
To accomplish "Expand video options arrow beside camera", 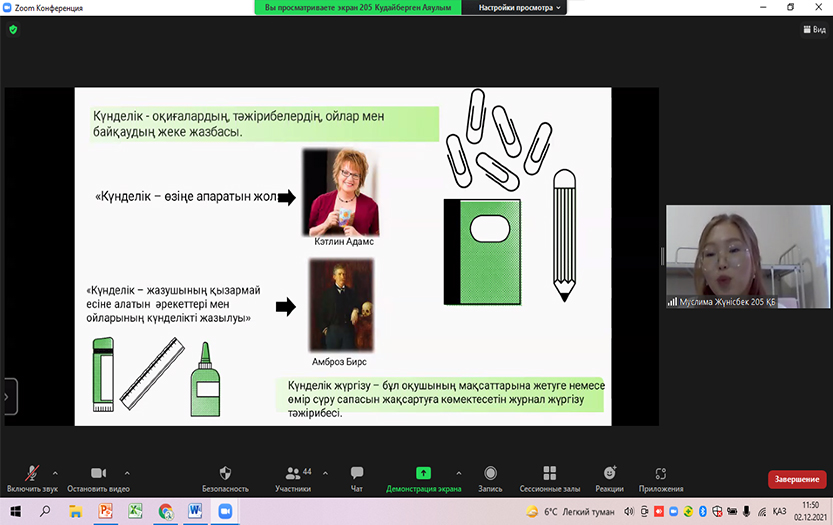I will pos(127,473).
